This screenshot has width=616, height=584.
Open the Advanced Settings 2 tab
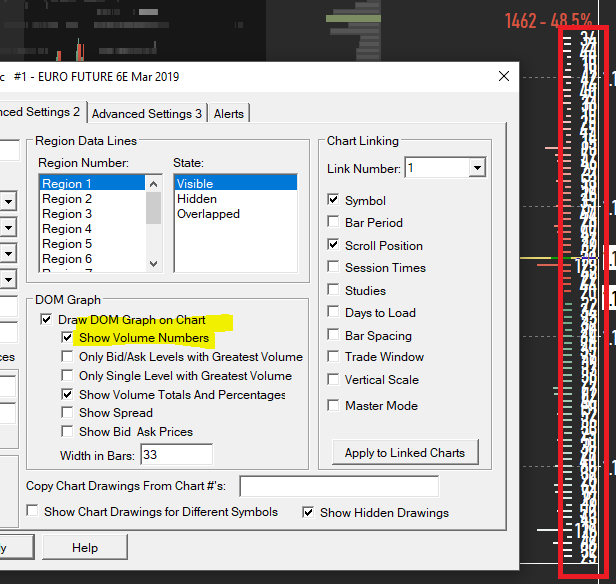[41, 112]
